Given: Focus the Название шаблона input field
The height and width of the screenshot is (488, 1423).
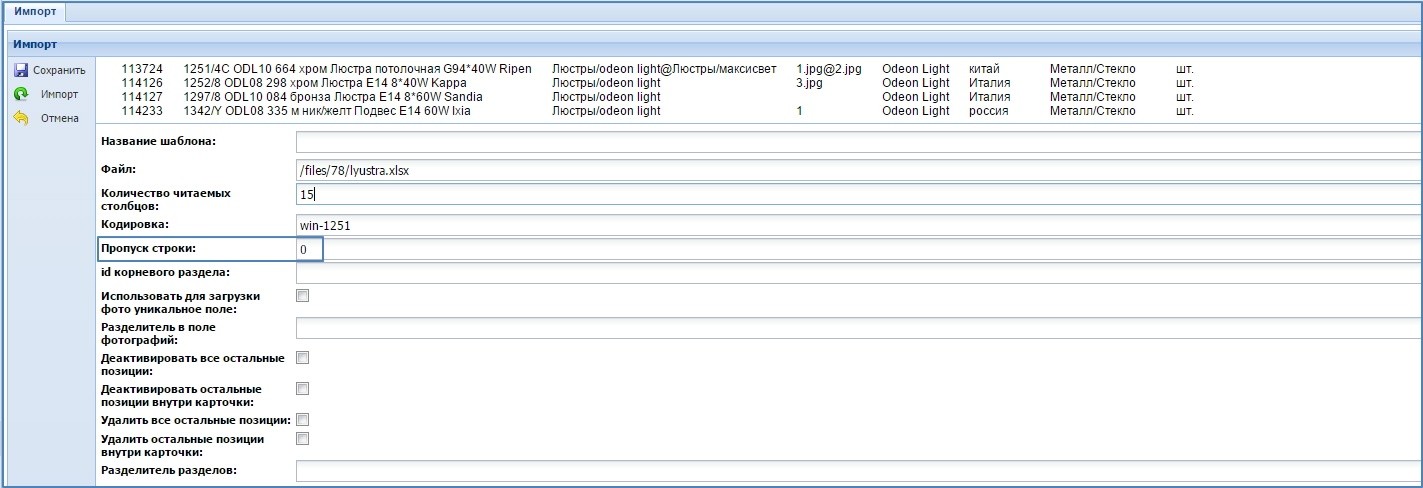Looking at the screenshot, I should 858,142.
